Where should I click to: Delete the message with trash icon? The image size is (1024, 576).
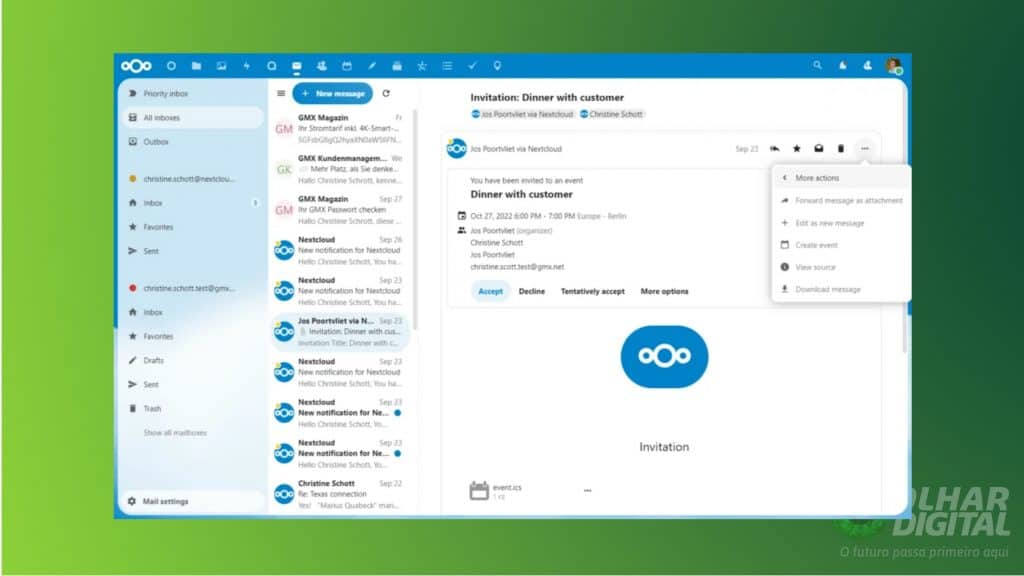(840, 149)
